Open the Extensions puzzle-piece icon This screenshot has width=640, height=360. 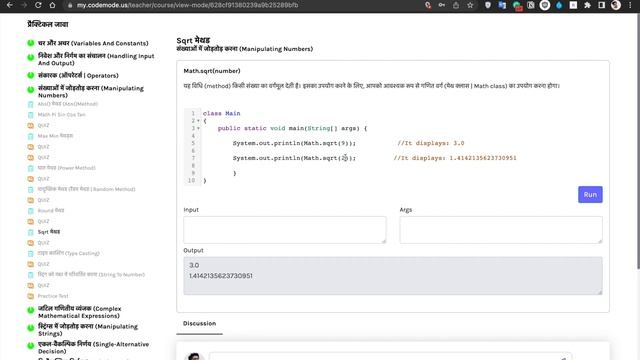coord(587,5)
